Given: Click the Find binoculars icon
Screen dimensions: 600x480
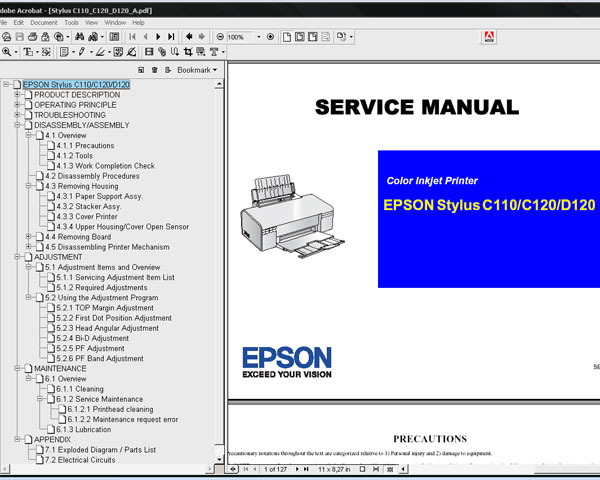Looking at the screenshot, I should click(80, 37).
